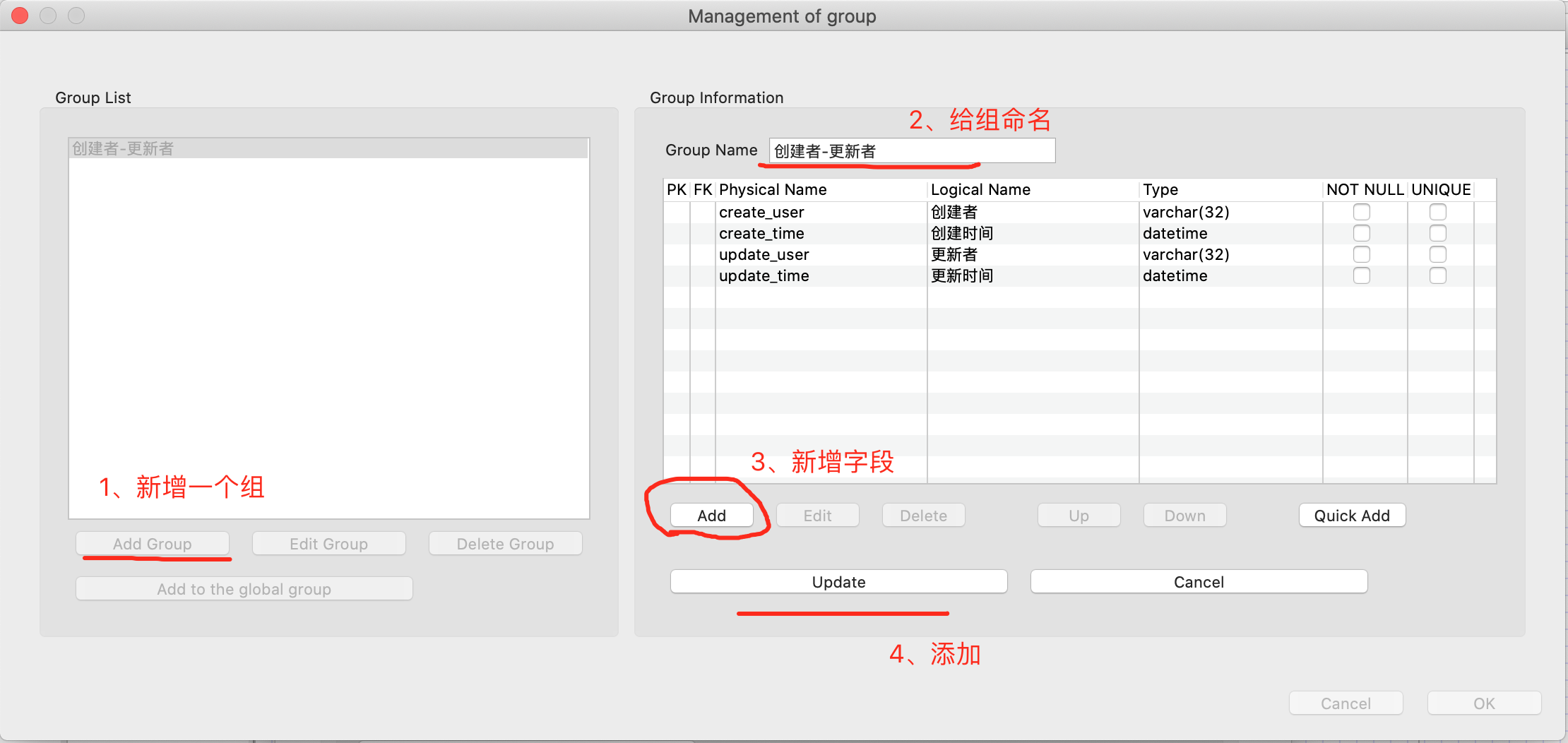Click the circled Add button
The image size is (1568, 743).
711,515
